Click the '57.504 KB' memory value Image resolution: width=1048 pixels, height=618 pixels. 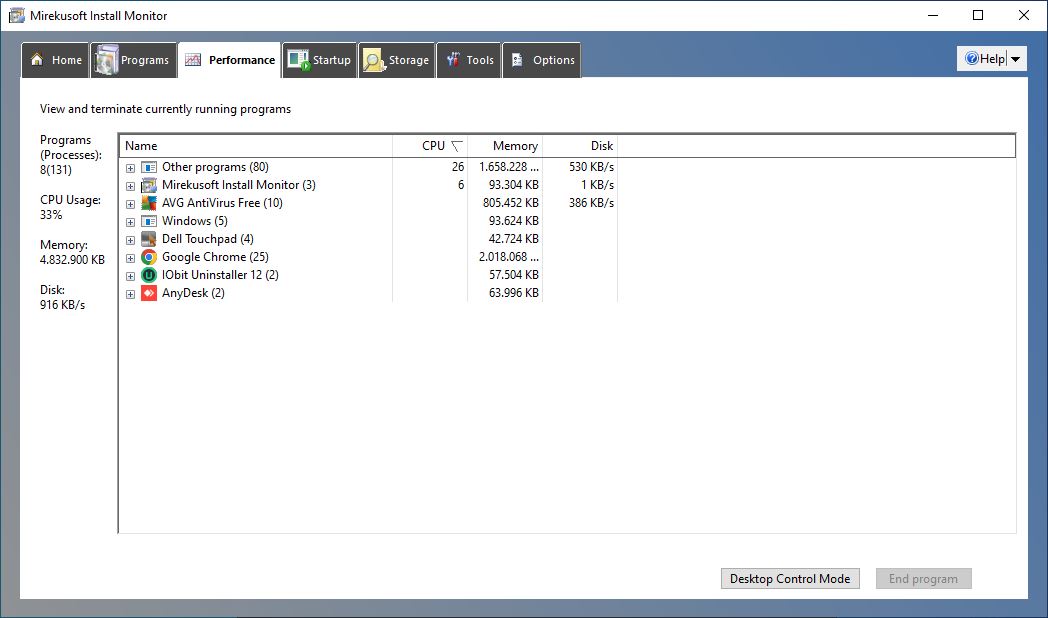(x=514, y=275)
